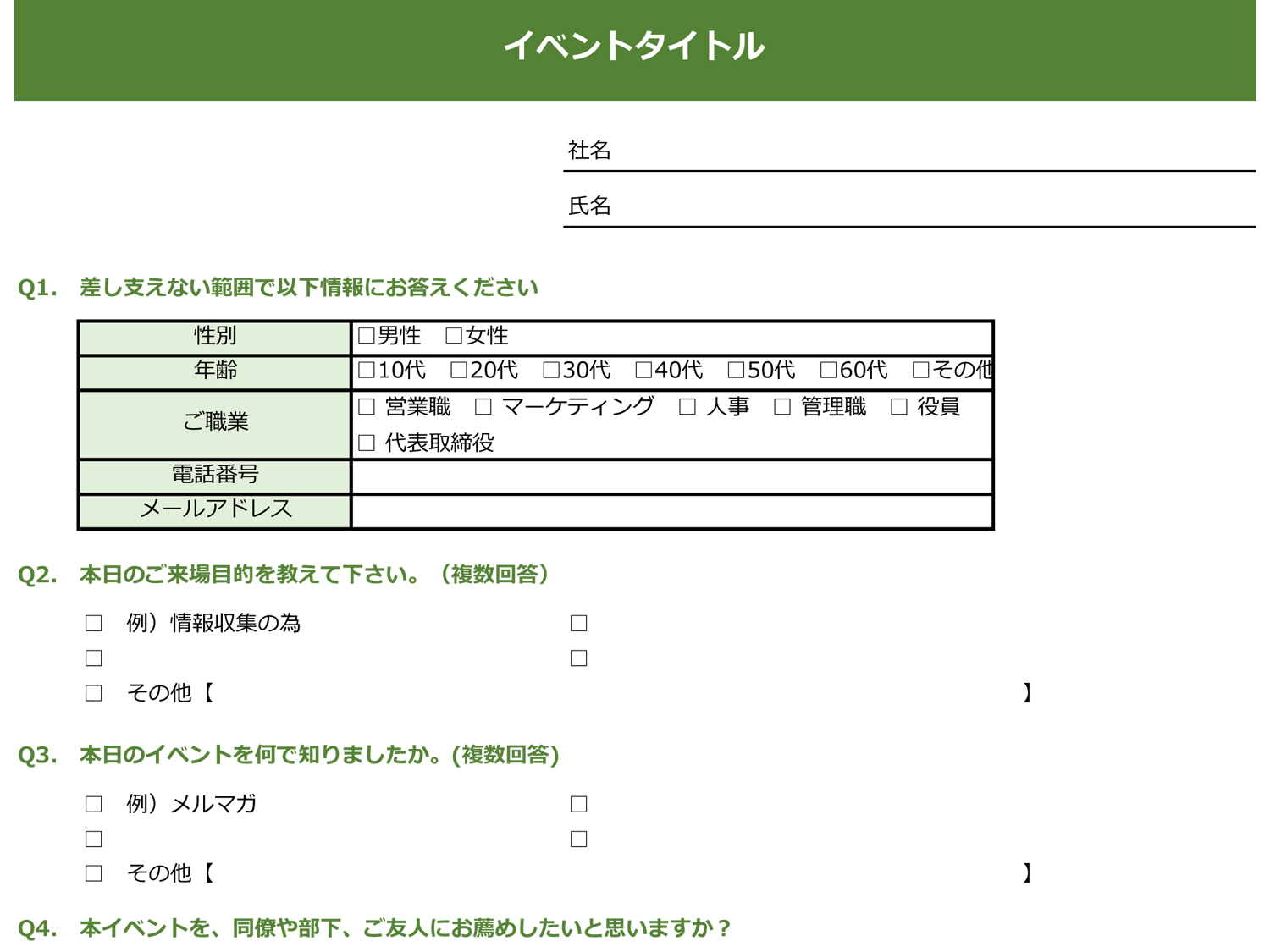Click the 電話番号 label cell
This screenshot has width=1270, height=952.
[215, 476]
